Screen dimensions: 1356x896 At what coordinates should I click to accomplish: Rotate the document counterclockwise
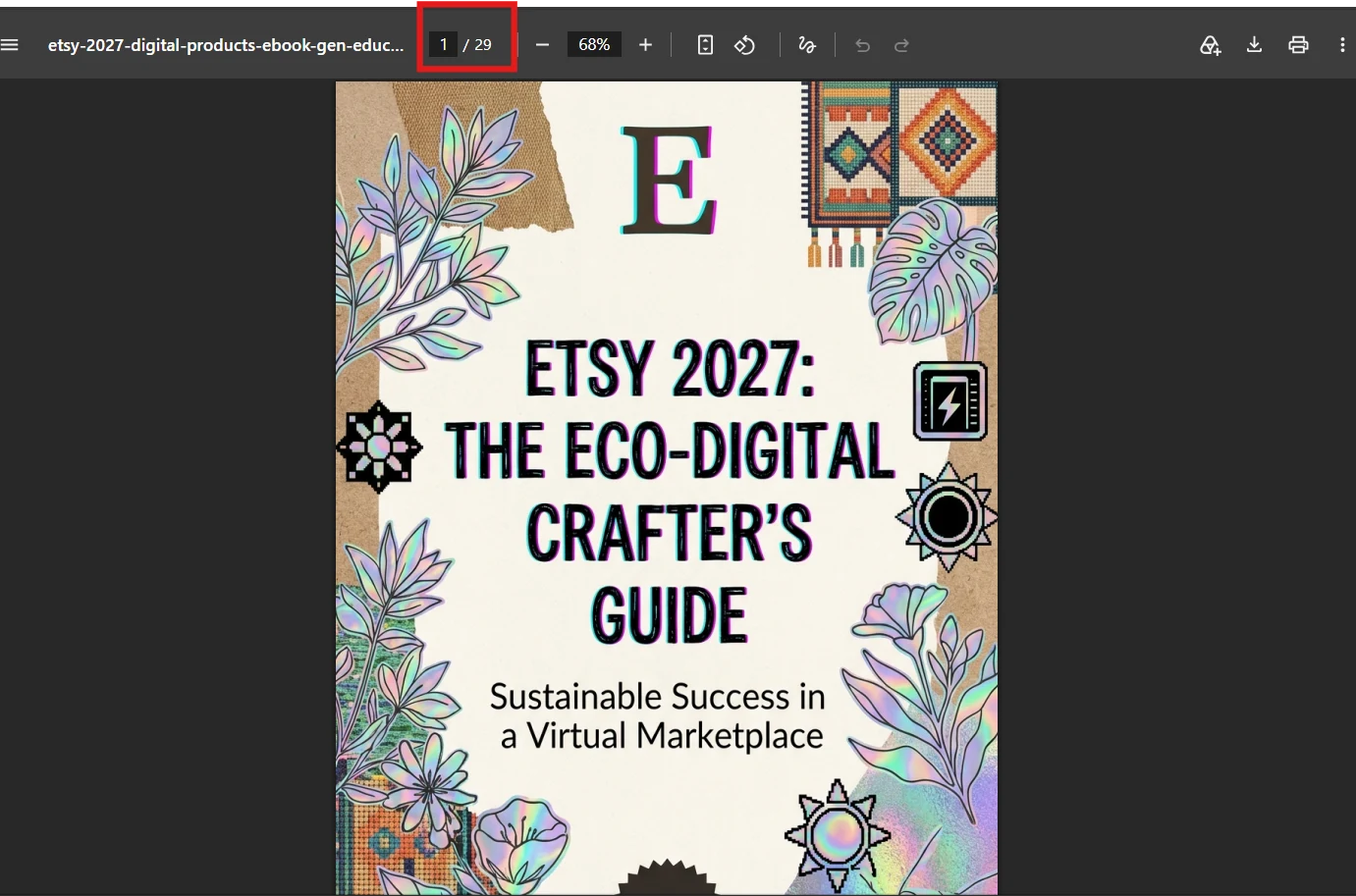745,45
